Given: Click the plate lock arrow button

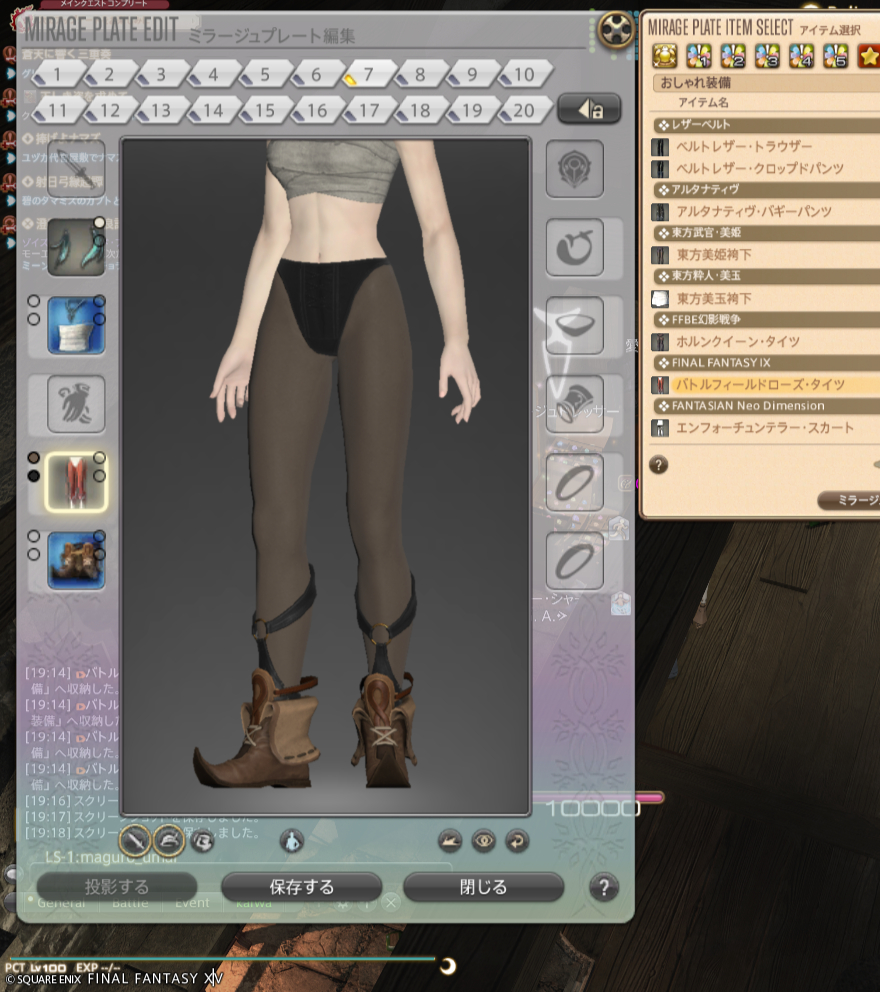Looking at the screenshot, I should pos(588,110).
